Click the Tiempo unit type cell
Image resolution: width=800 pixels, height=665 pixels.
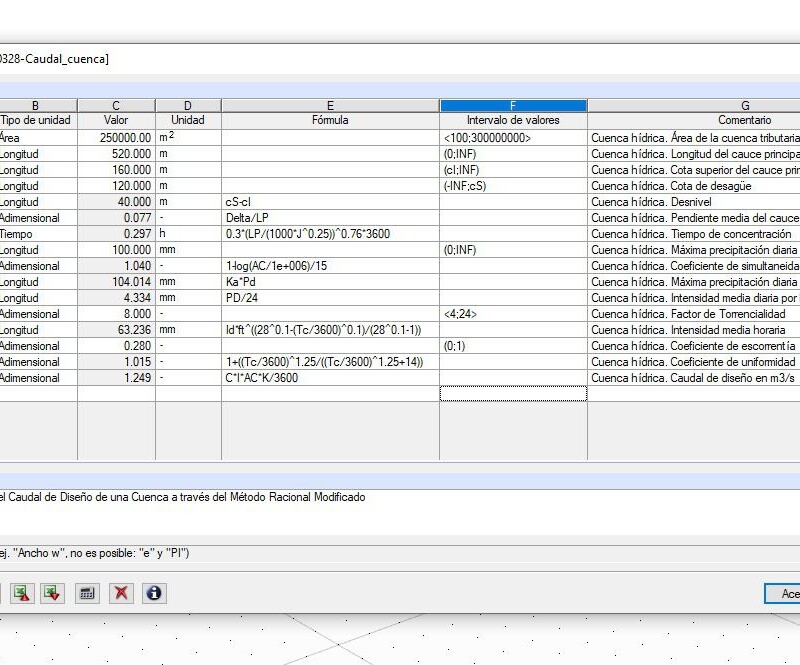[x=38, y=234]
